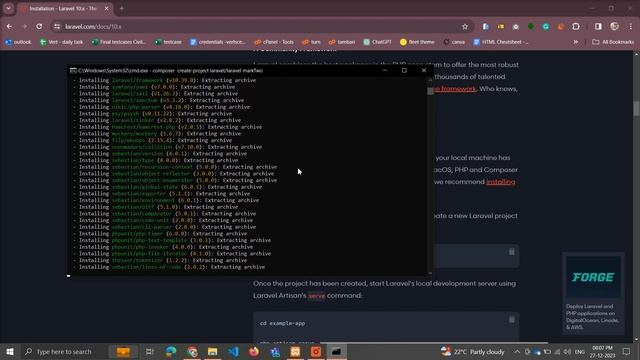Open the ChatGPT bookmark

pos(378,42)
